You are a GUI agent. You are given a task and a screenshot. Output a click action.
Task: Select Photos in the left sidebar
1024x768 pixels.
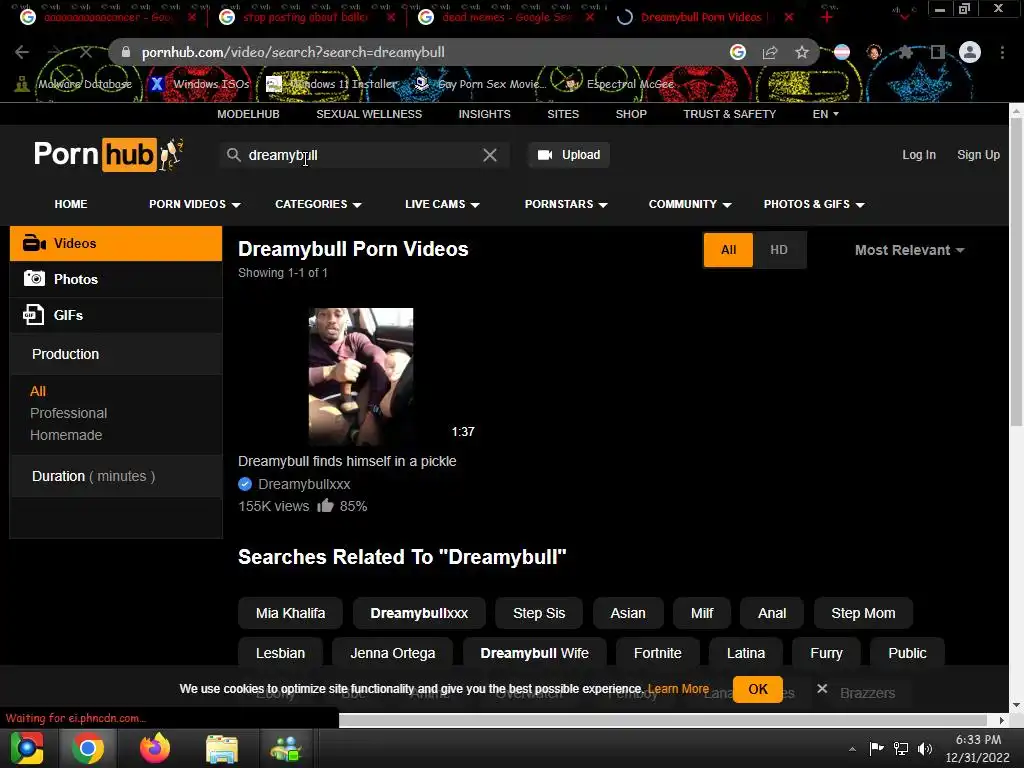(116, 280)
